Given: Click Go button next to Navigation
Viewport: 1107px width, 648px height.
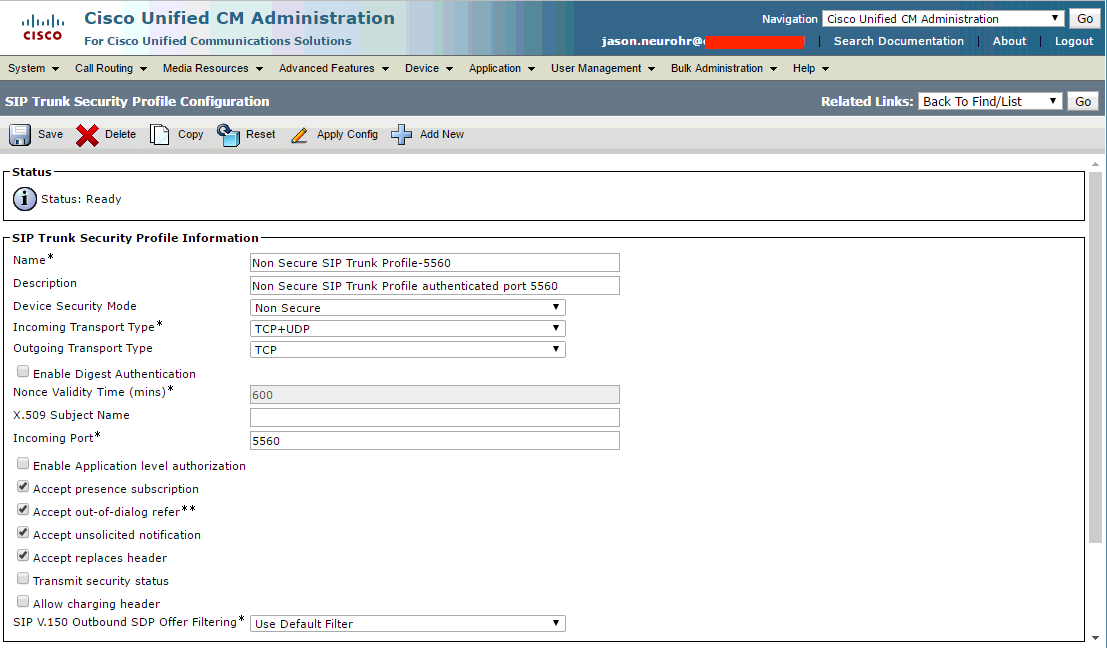Looking at the screenshot, I should (1085, 19).
